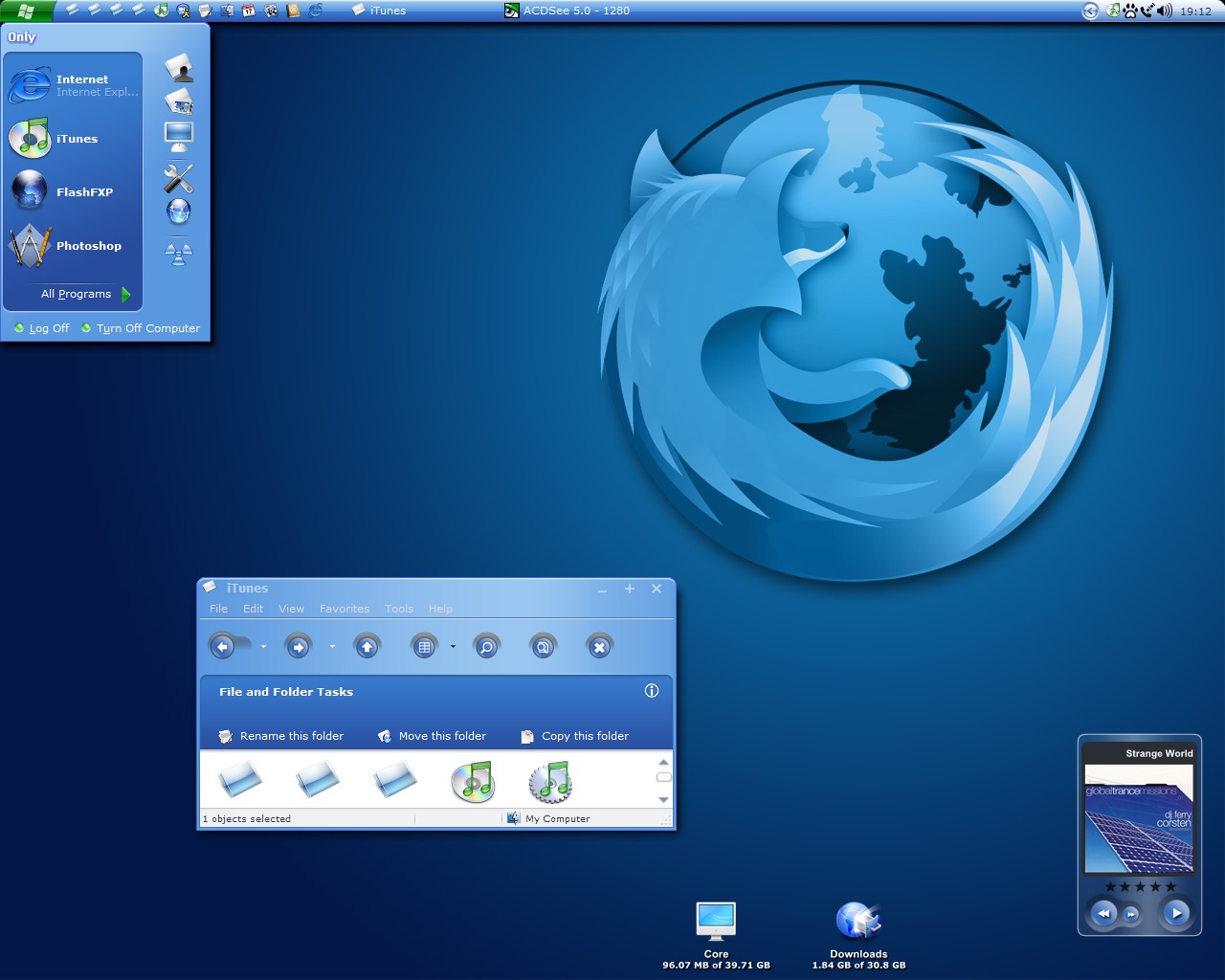Click the Up folder button in toolbar
The image size is (1225, 980).
[367, 647]
